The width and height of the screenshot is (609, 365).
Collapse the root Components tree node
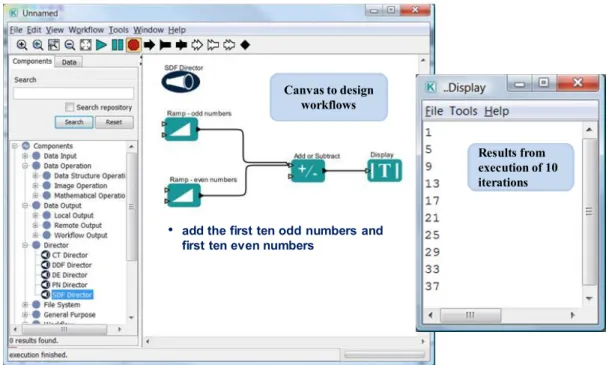(x=15, y=146)
